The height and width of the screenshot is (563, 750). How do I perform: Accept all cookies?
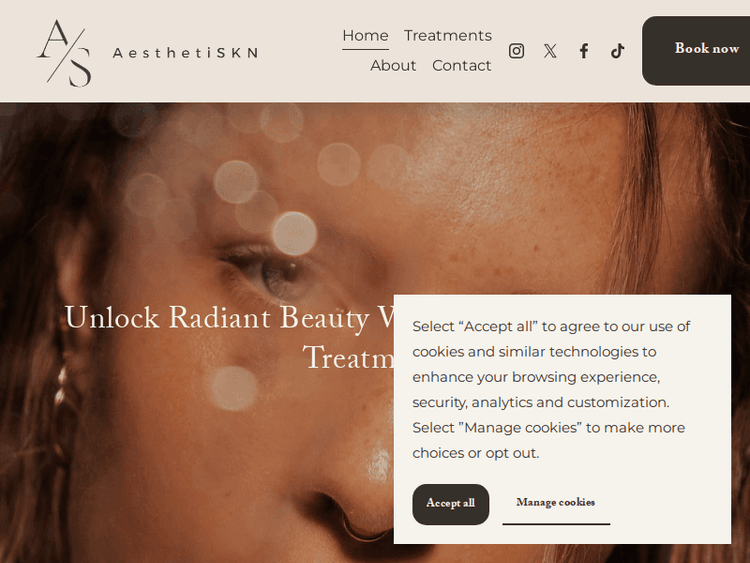click(451, 504)
